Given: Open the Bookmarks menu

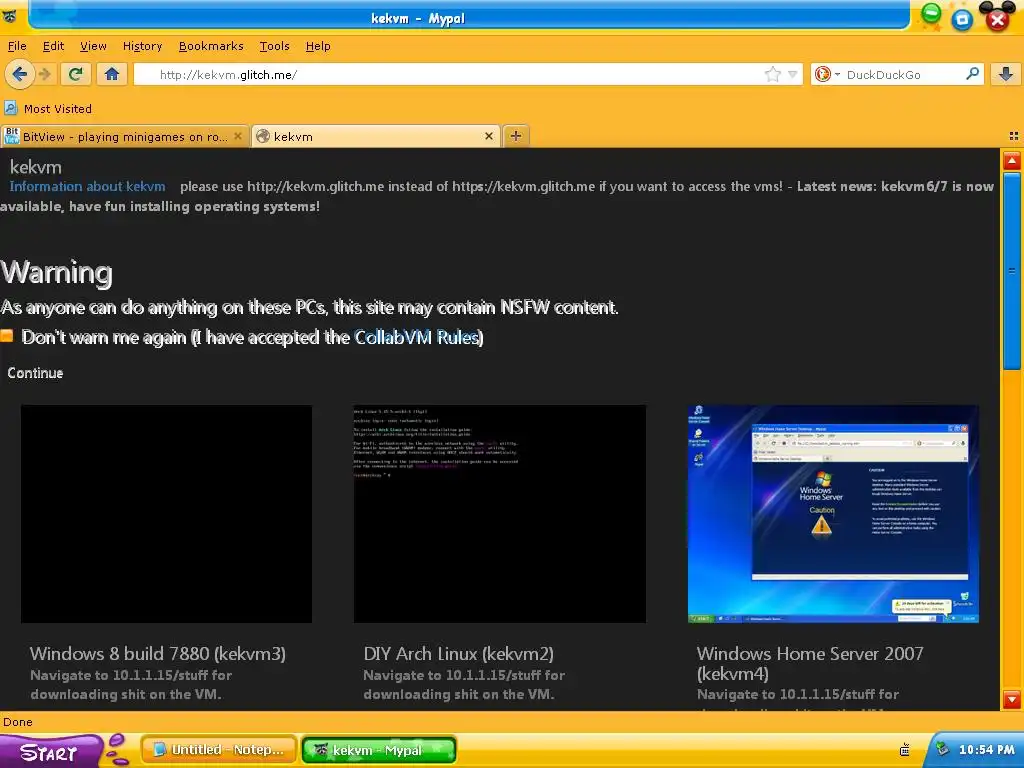Looking at the screenshot, I should click(x=211, y=46).
